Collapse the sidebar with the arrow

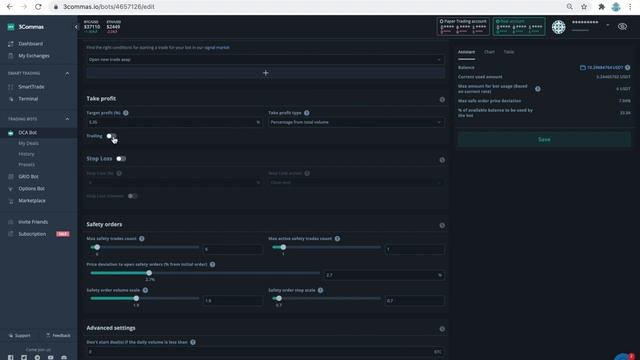(76, 27)
